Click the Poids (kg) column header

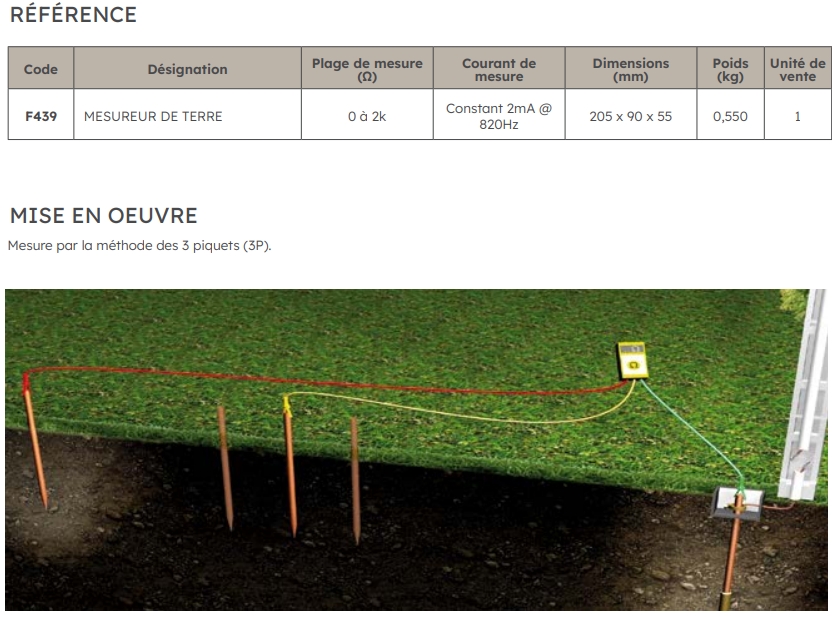(x=730, y=69)
